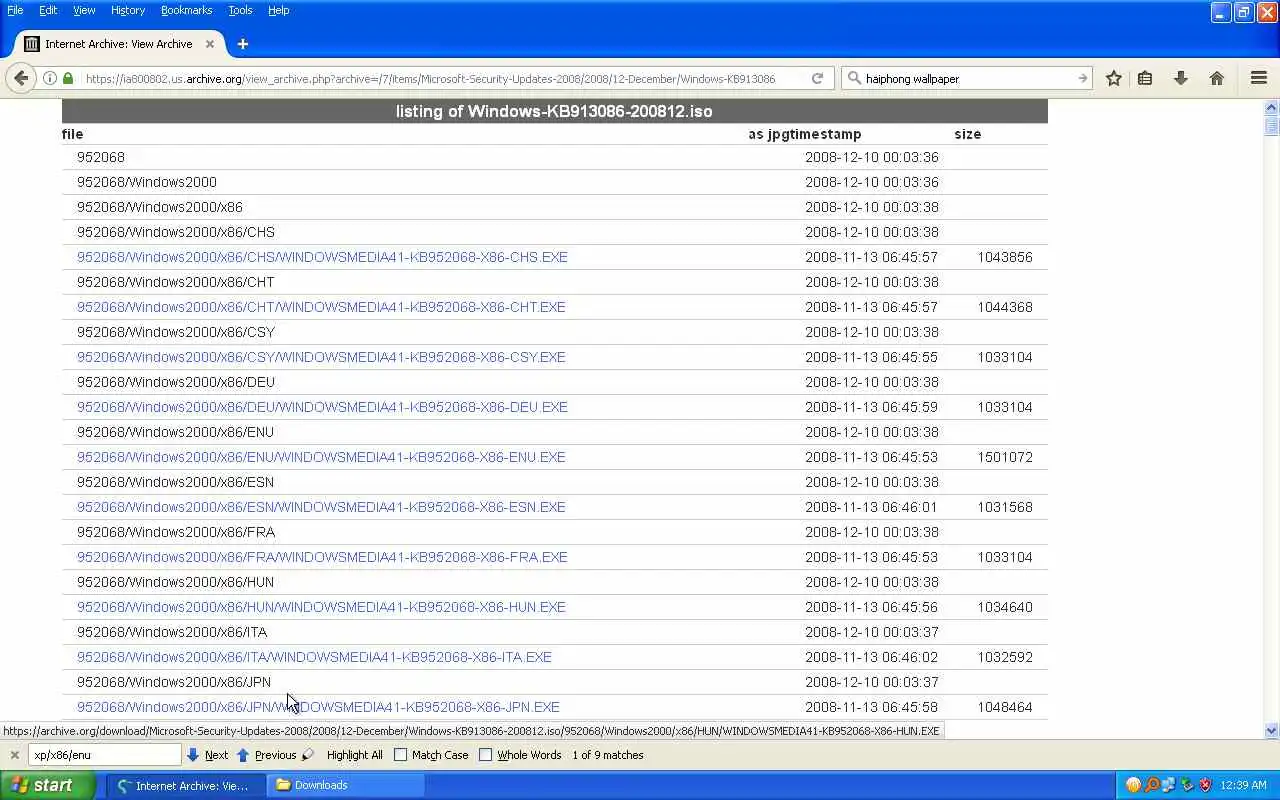
Task: Download the X86-FRA.EXE file link
Action: 322,557
